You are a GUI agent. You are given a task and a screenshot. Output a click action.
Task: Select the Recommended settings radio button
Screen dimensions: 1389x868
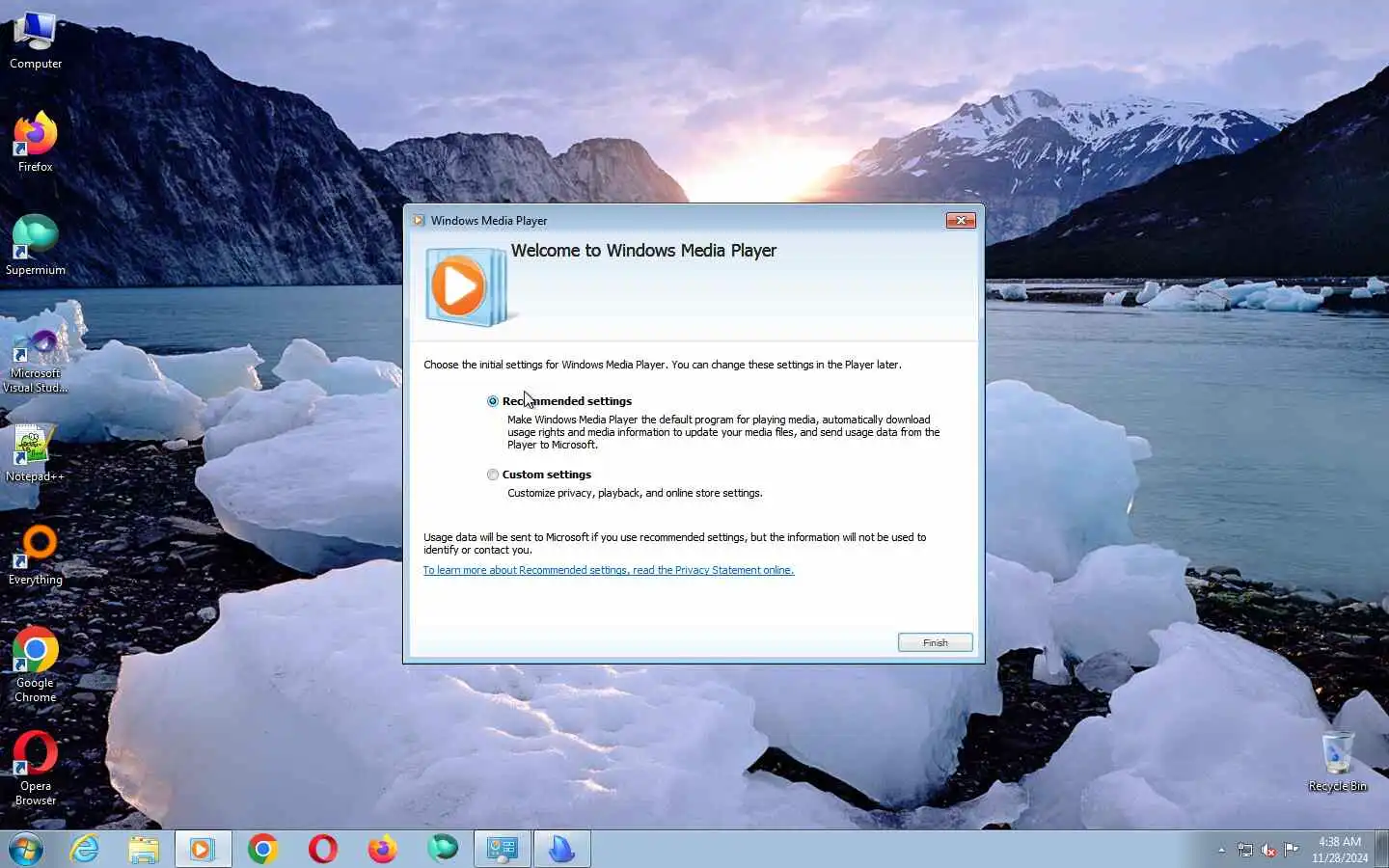click(x=493, y=401)
